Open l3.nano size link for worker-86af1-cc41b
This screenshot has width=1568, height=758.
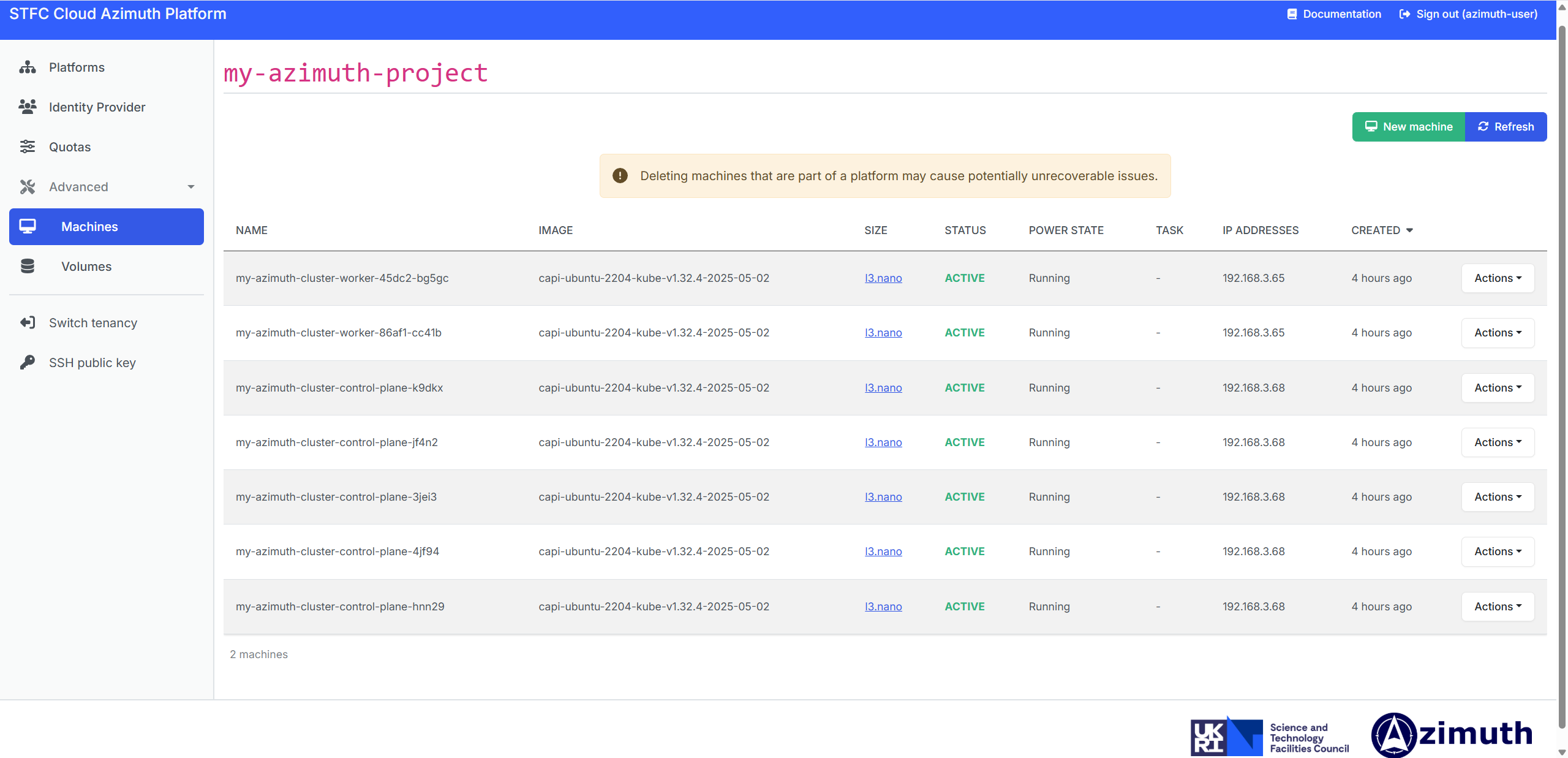[x=883, y=333]
